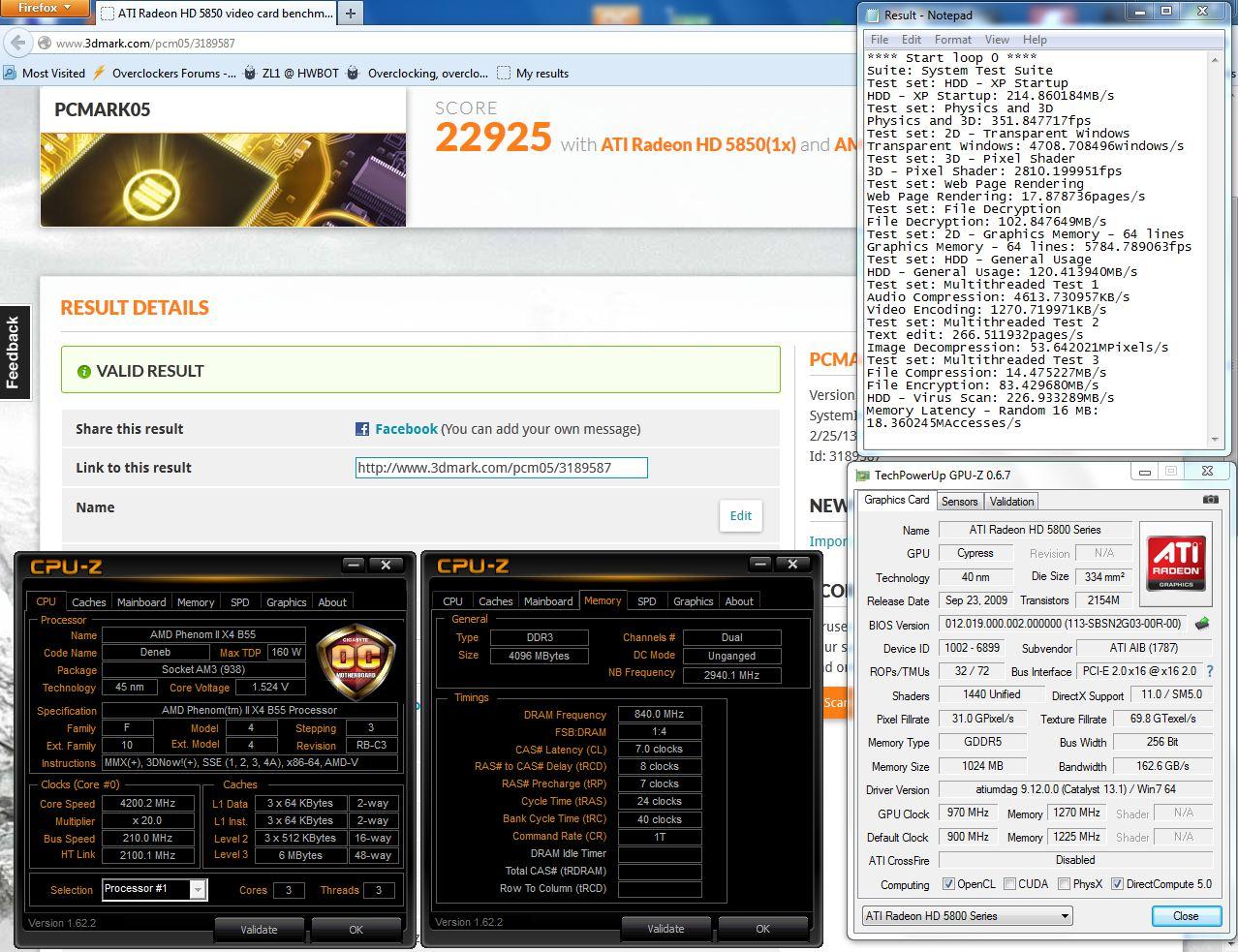Click the Core Voltage 1.524 V value
This screenshot has height=952, width=1238.
coord(269,687)
